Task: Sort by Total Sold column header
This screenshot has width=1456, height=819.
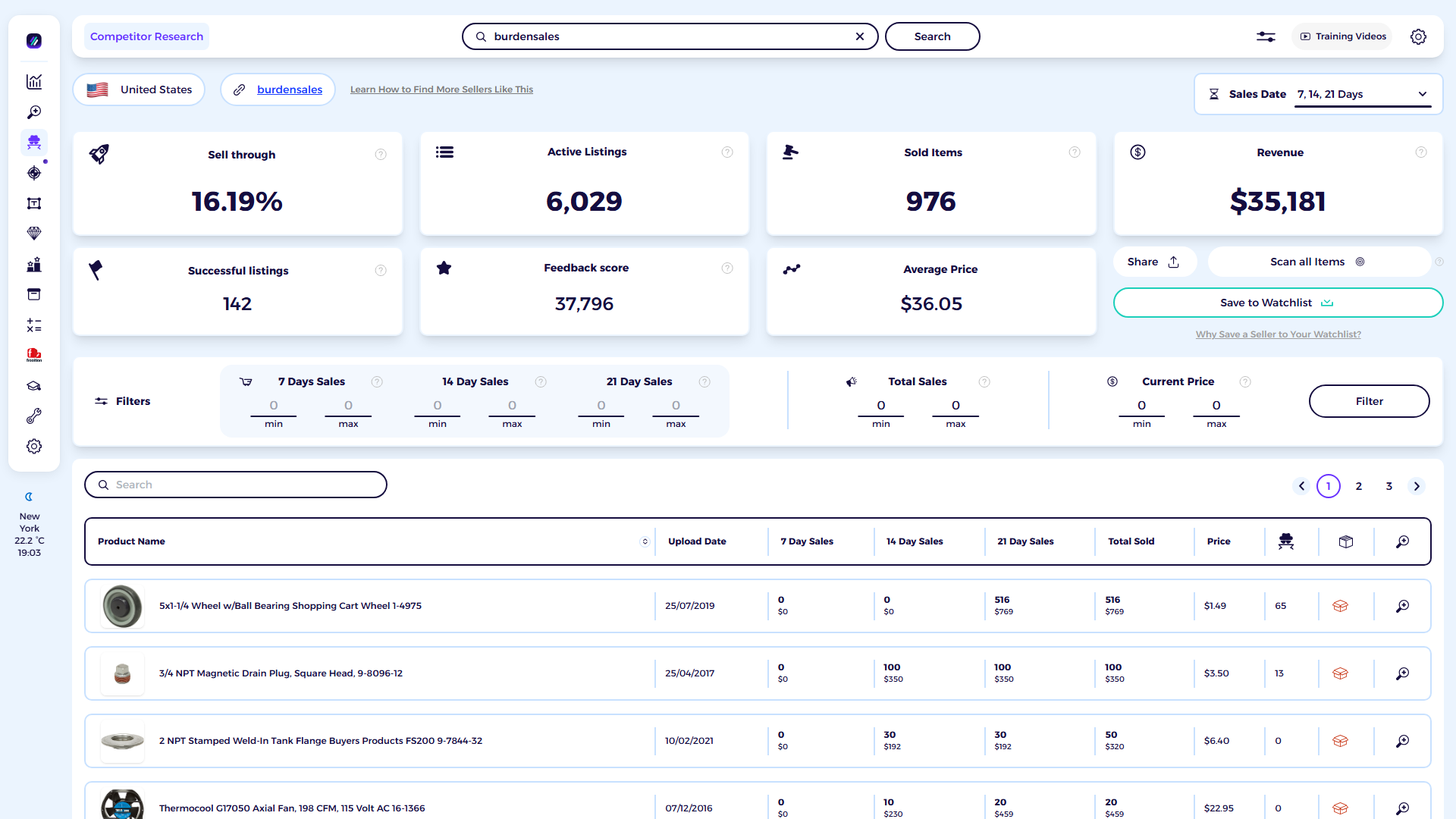Action: pyautogui.click(x=1131, y=541)
